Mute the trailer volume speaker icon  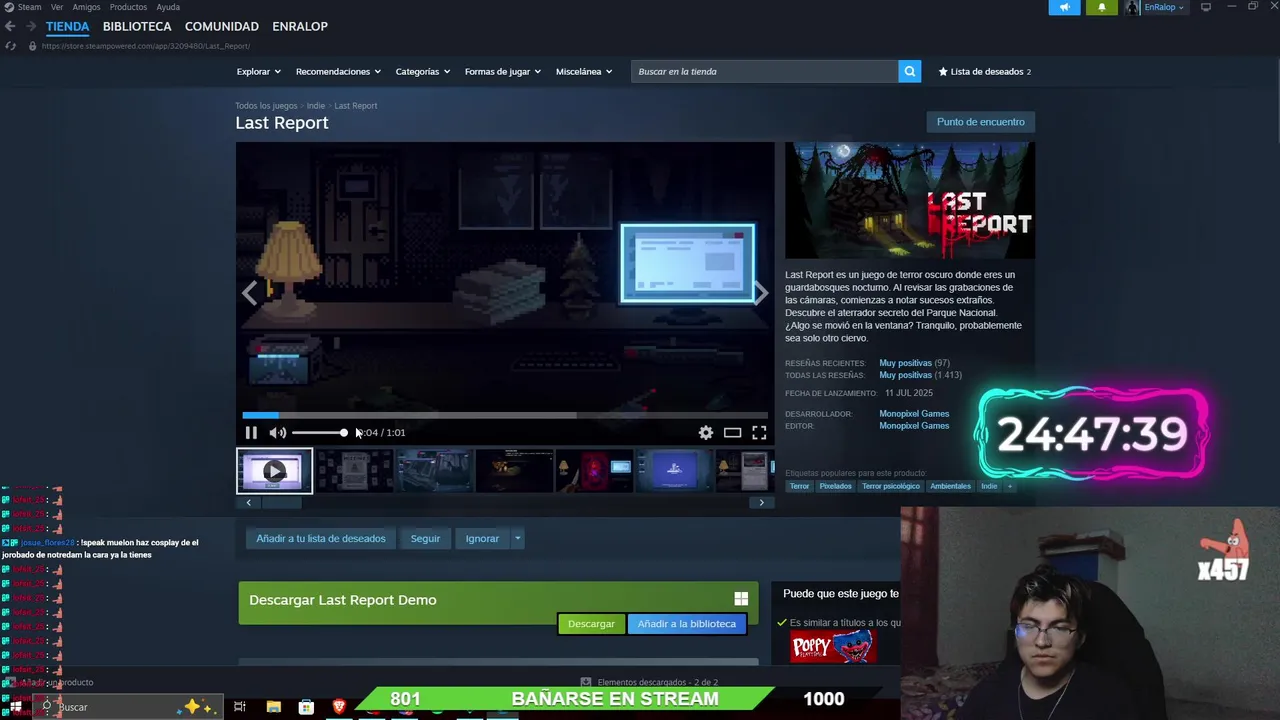[278, 433]
